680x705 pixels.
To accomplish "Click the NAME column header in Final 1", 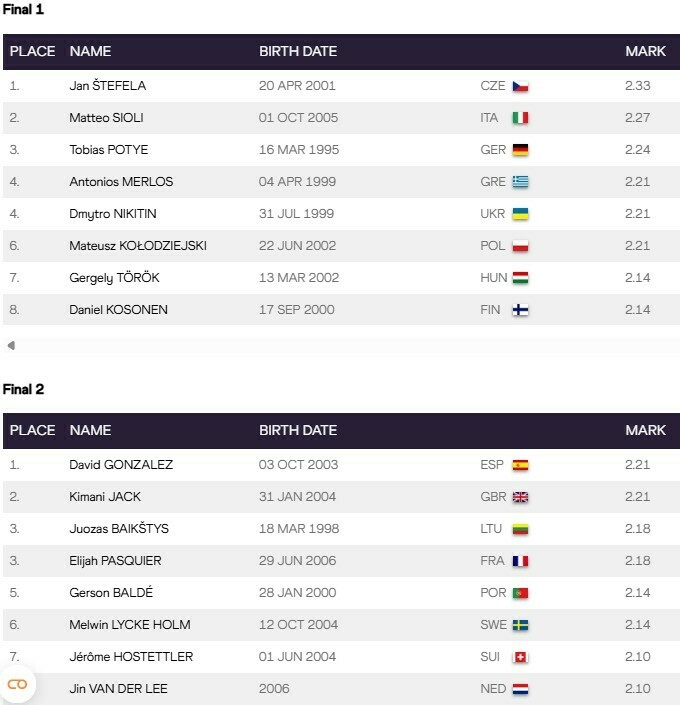I will [x=90, y=51].
